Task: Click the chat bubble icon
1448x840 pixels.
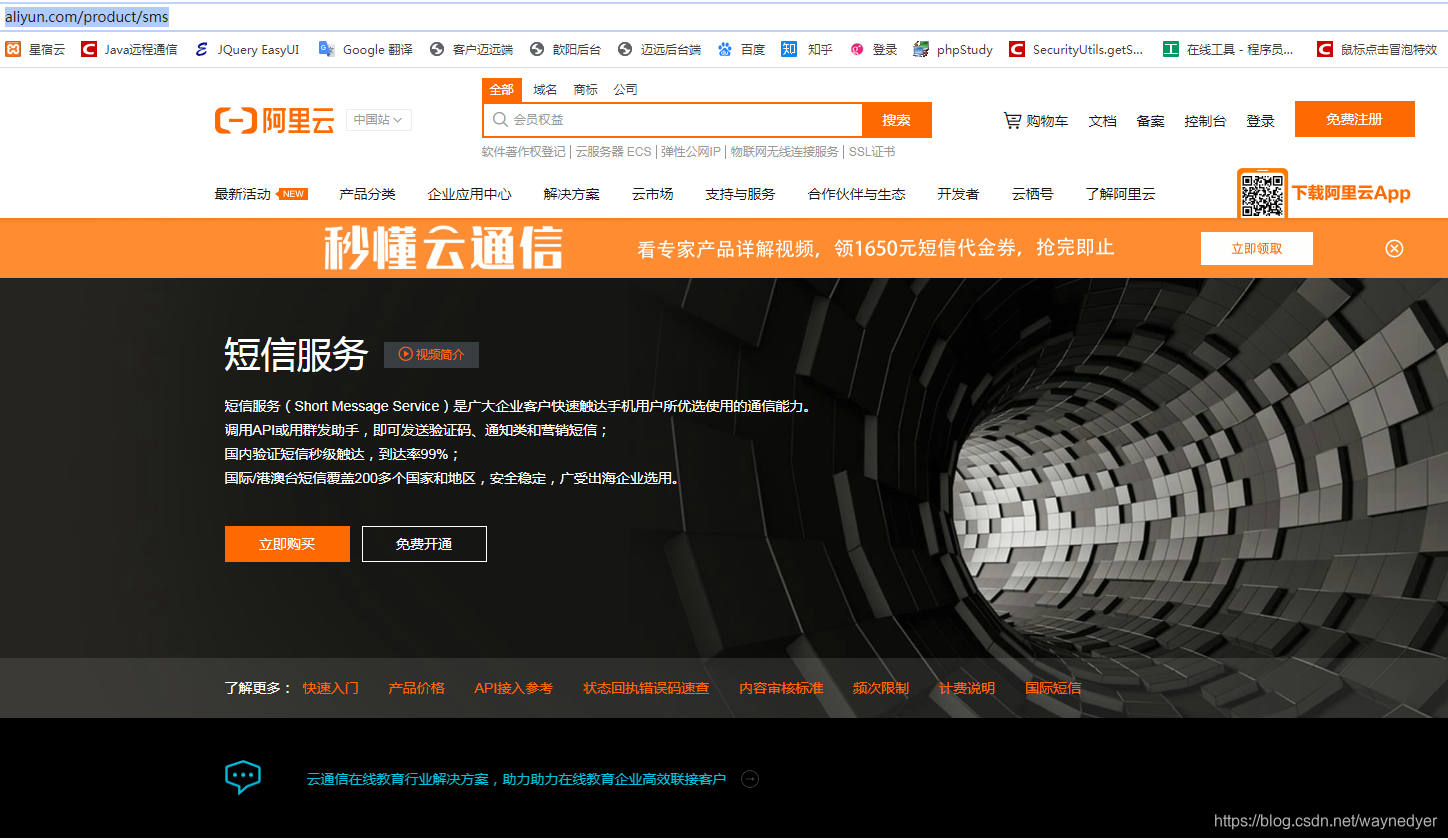Action: pos(243,777)
